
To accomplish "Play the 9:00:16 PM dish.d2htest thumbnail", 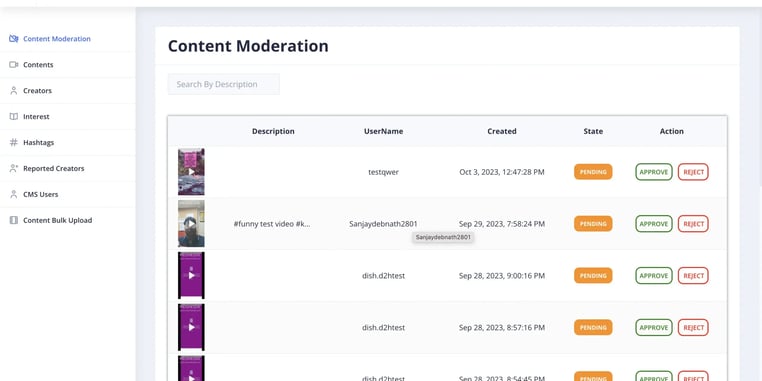I will point(191,276).
